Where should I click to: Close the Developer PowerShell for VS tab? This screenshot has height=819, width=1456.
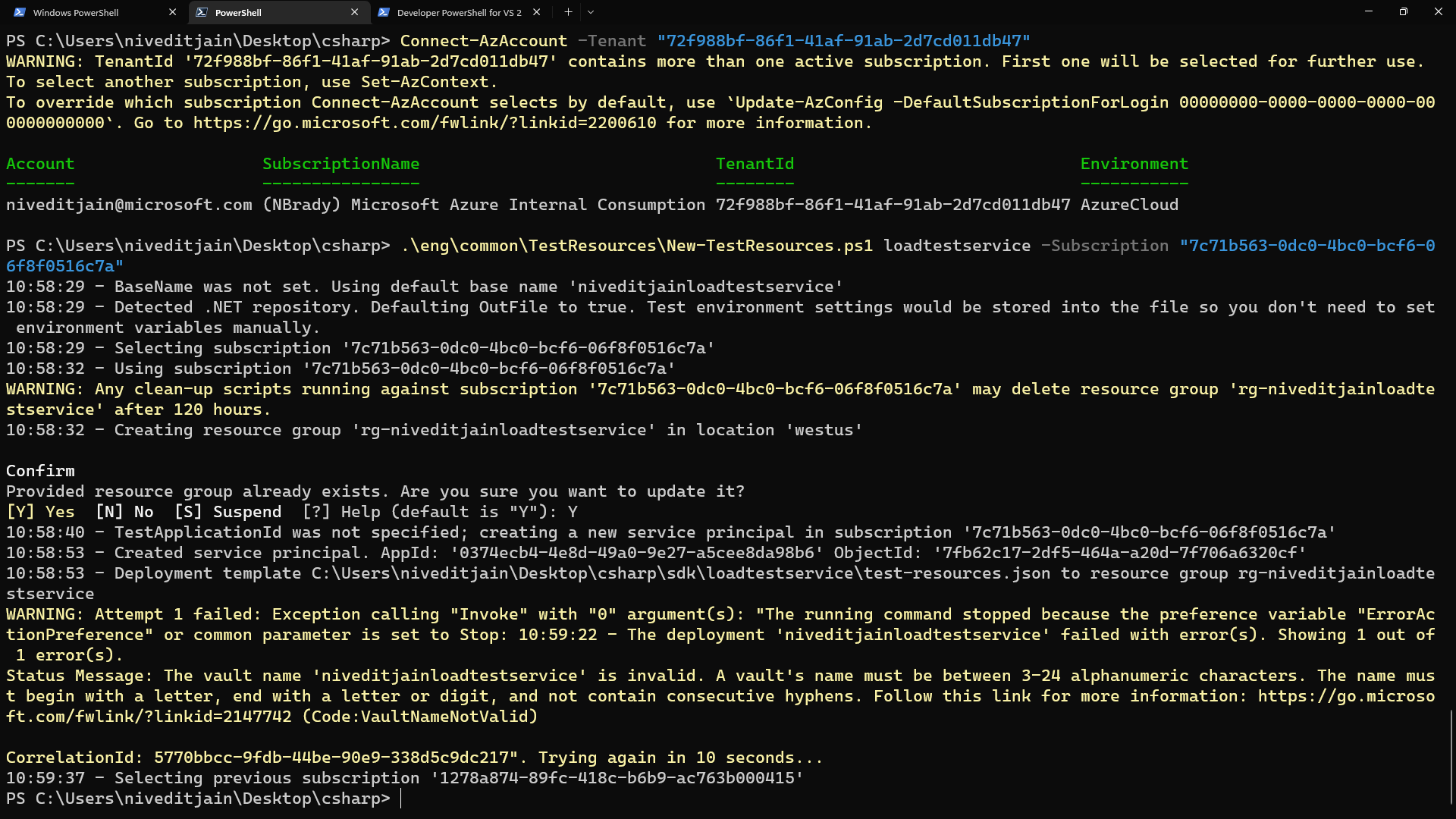(536, 12)
